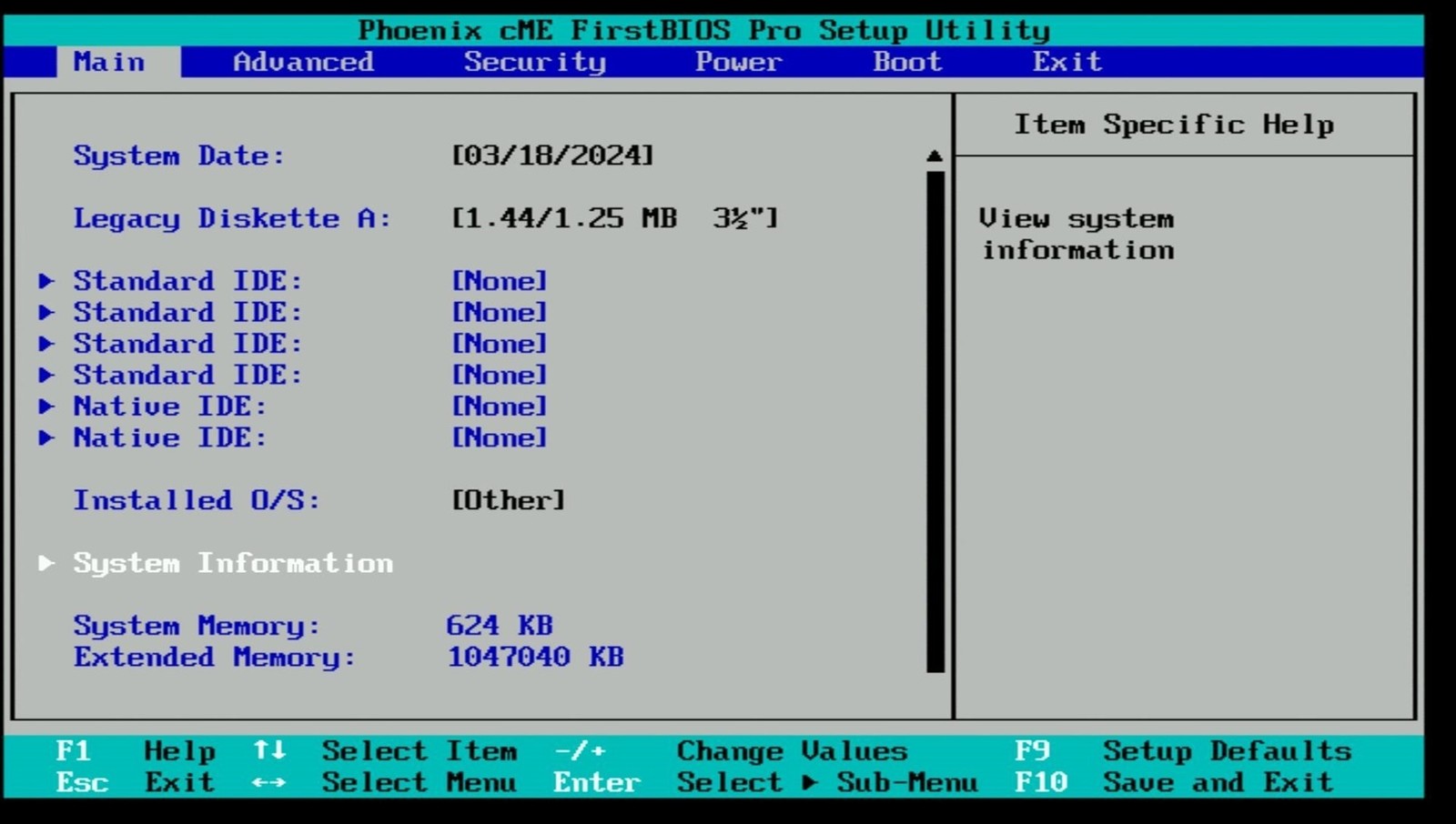Viewport: 1456px width, 824px height.
Task: Expand the System Information sub-menu arrow
Action: (x=46, y=563)
